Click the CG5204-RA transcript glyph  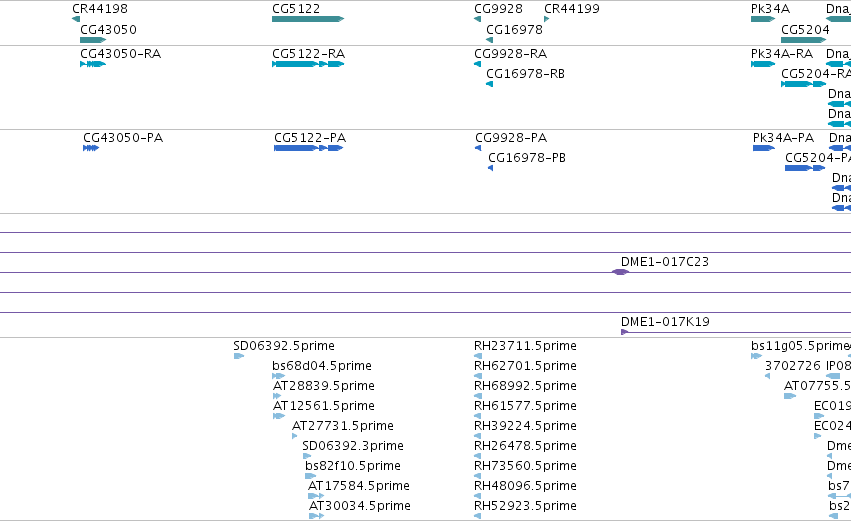coord(803,84)
